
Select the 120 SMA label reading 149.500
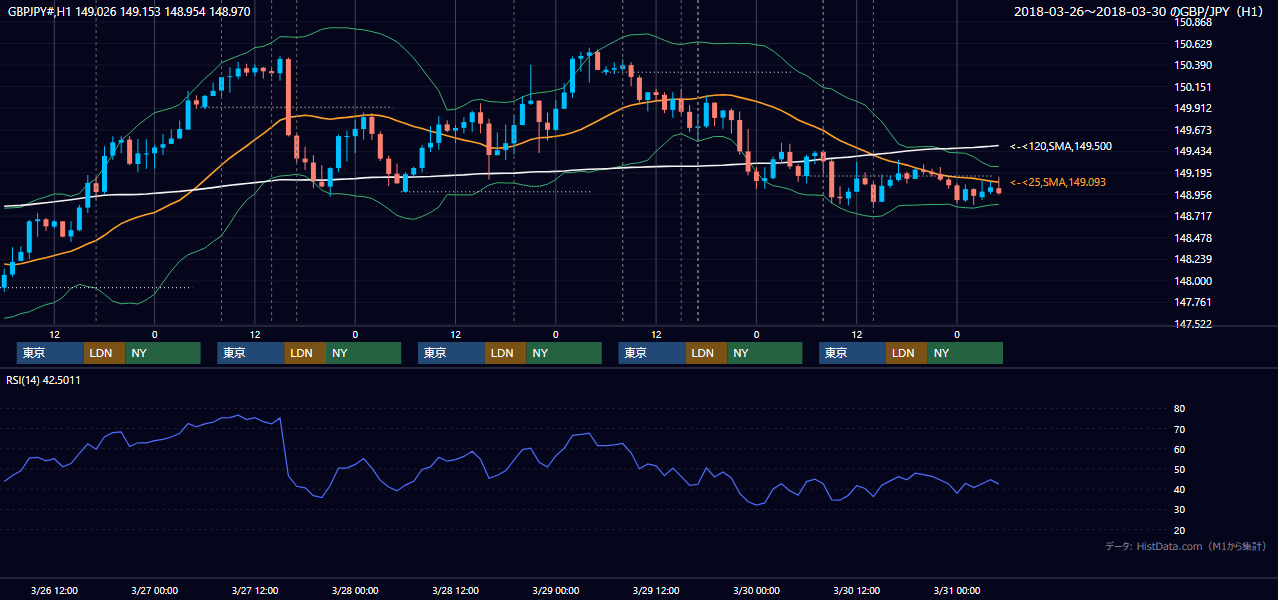coord(1061,146)
